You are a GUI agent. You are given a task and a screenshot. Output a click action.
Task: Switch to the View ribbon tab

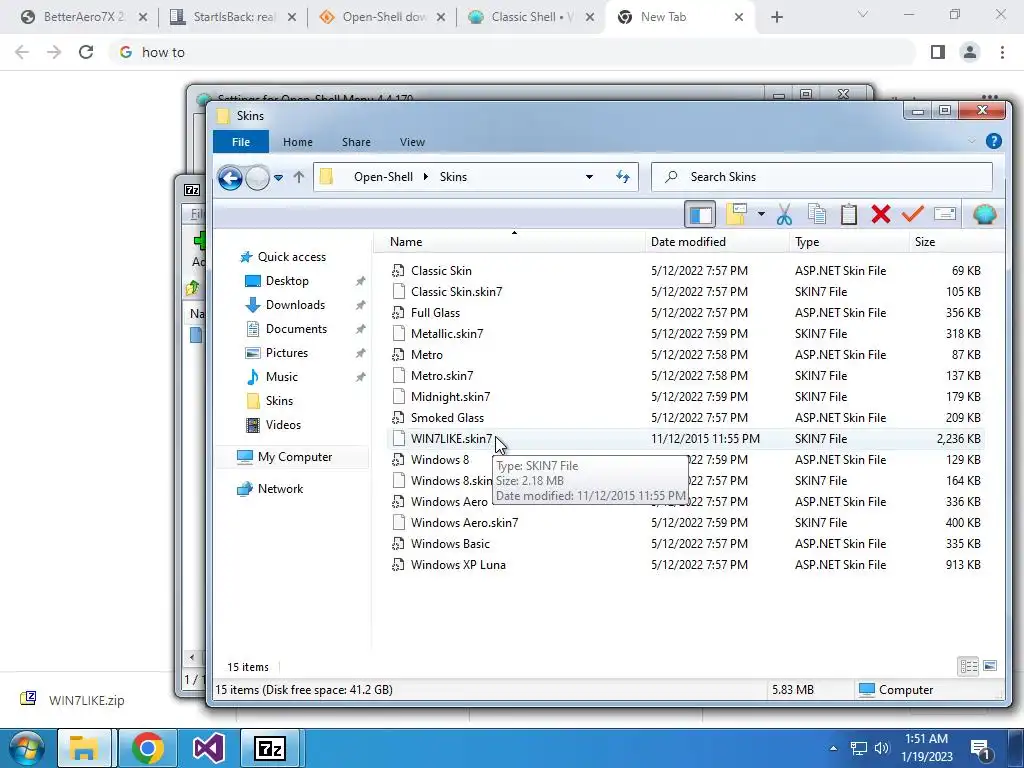412,142
